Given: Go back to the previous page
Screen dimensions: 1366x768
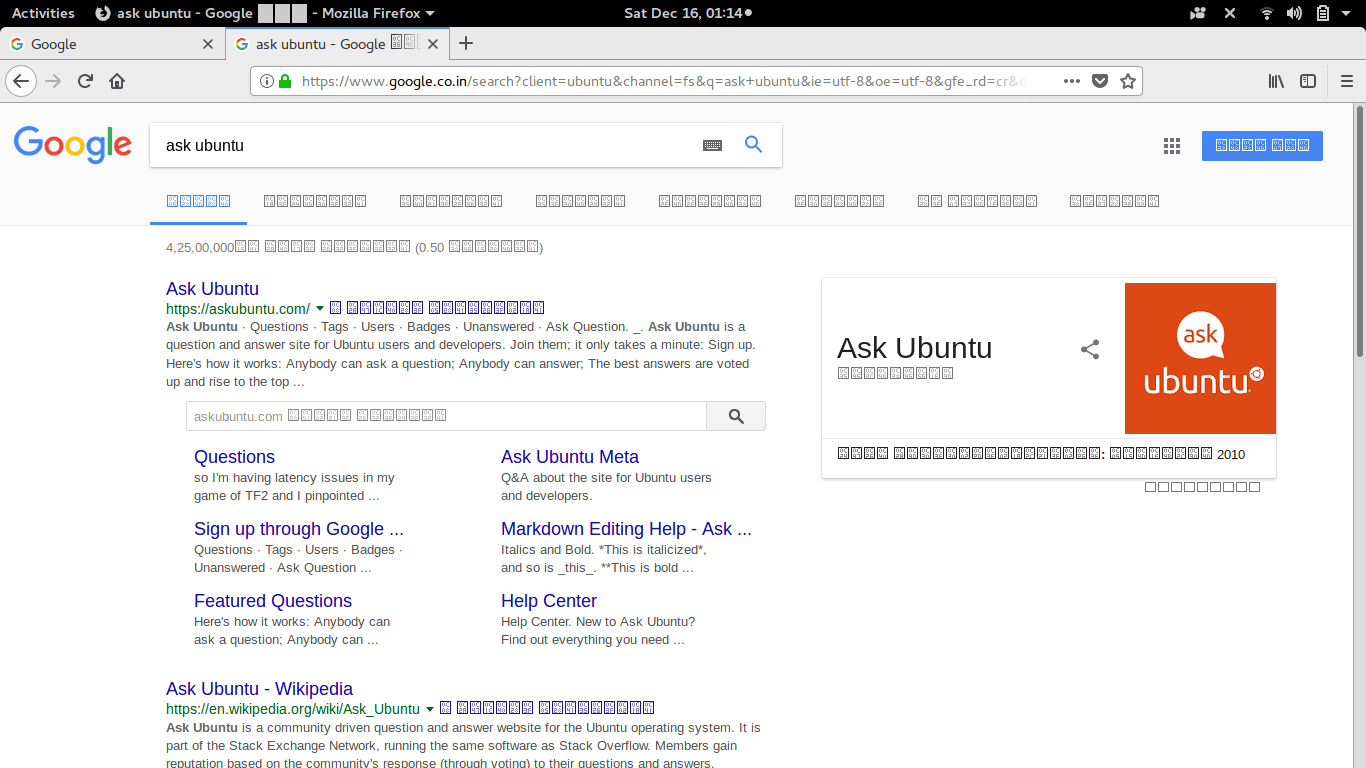Looking at the screenshot, I should click(x=21, y=81).
